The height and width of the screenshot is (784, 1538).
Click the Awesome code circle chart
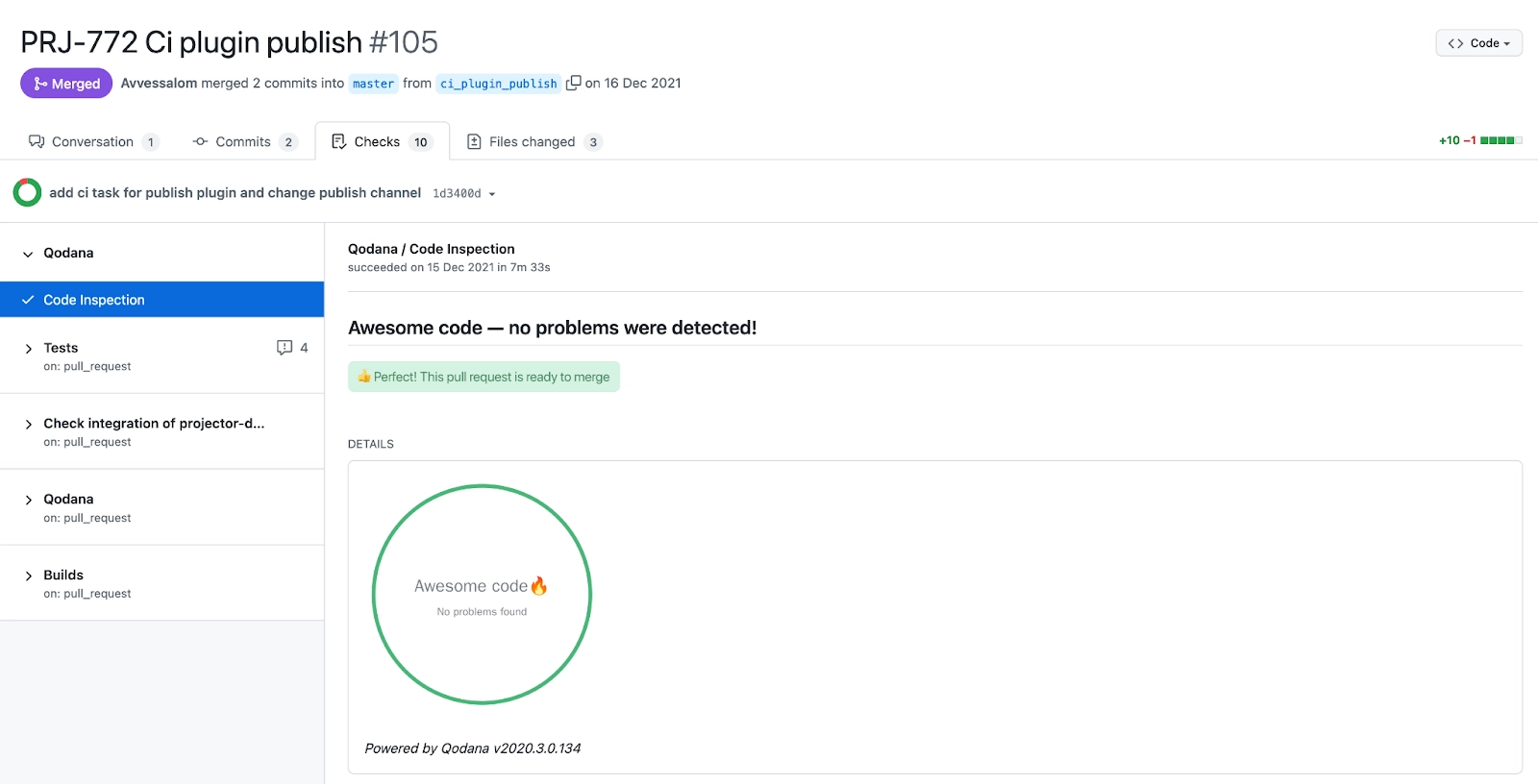tap(482, 595)
